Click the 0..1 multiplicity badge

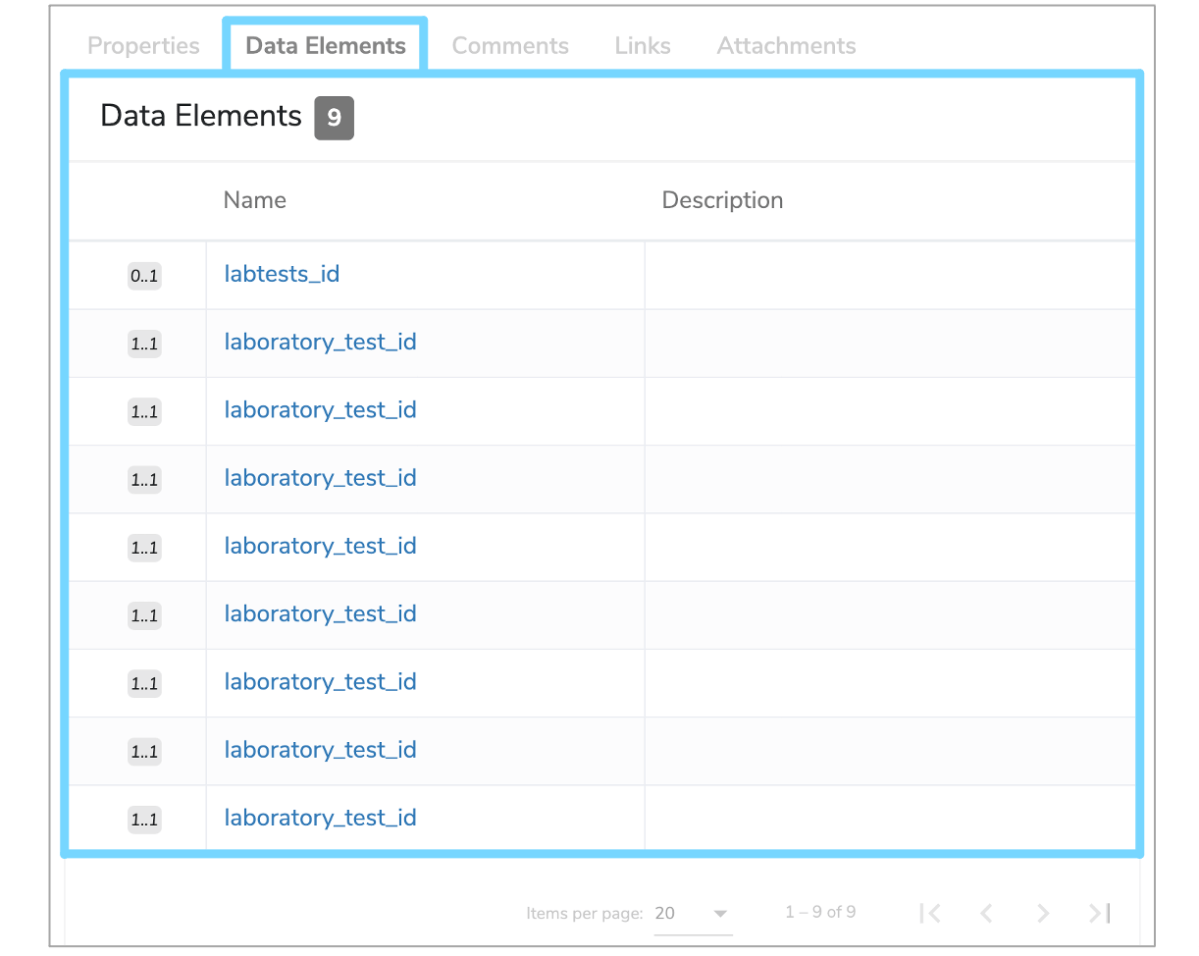[144, 275]
